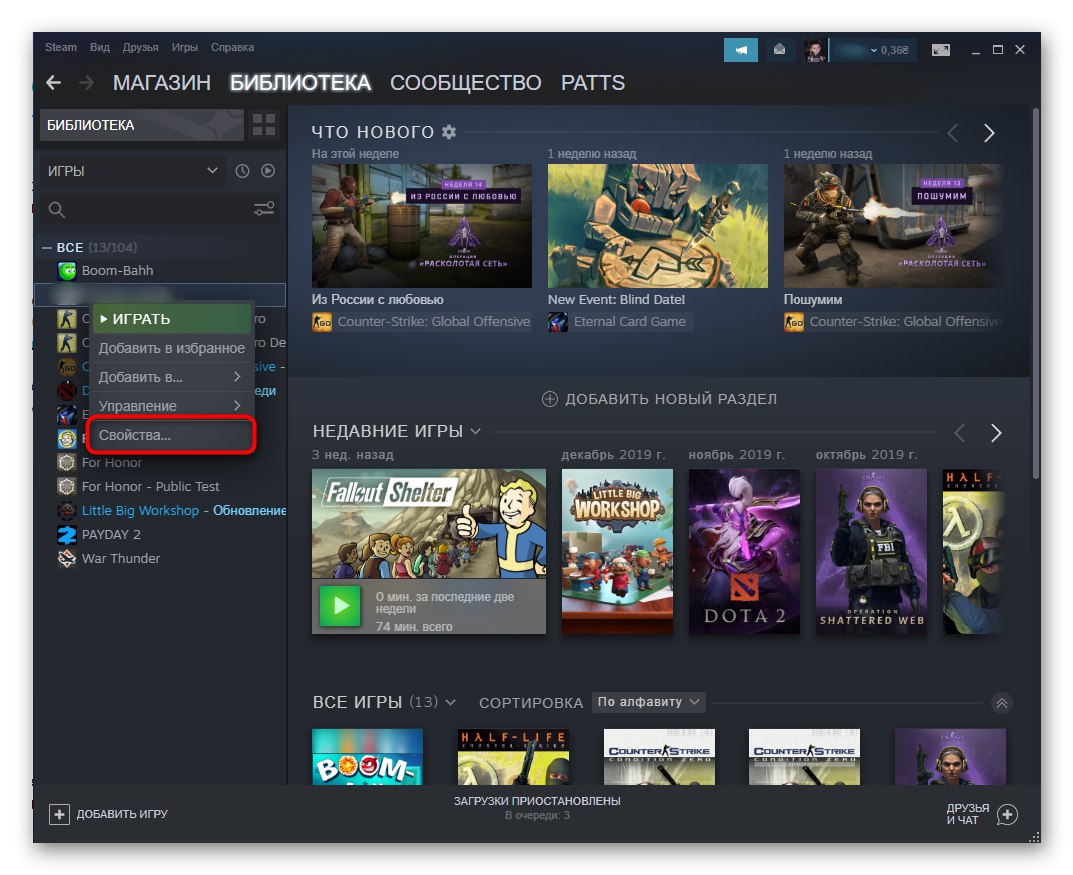The image size is (1073, 875).
Task: Go to СООБЩЕСТВО tab
Action: tap(465, 83)
